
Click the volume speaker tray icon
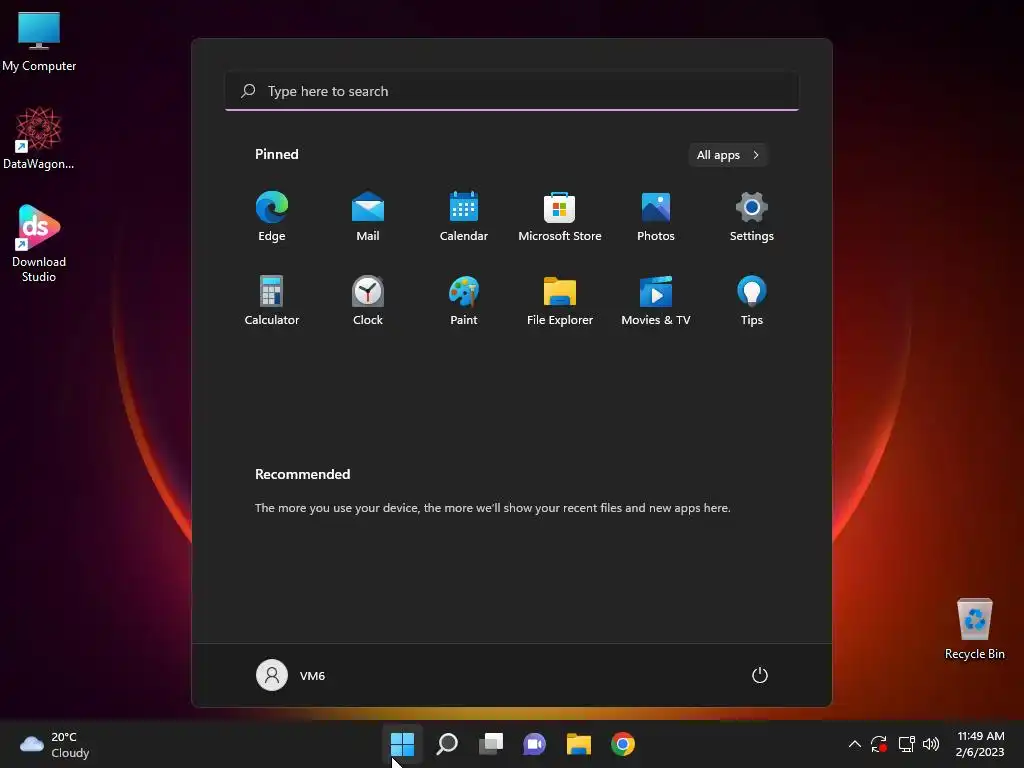931,744
